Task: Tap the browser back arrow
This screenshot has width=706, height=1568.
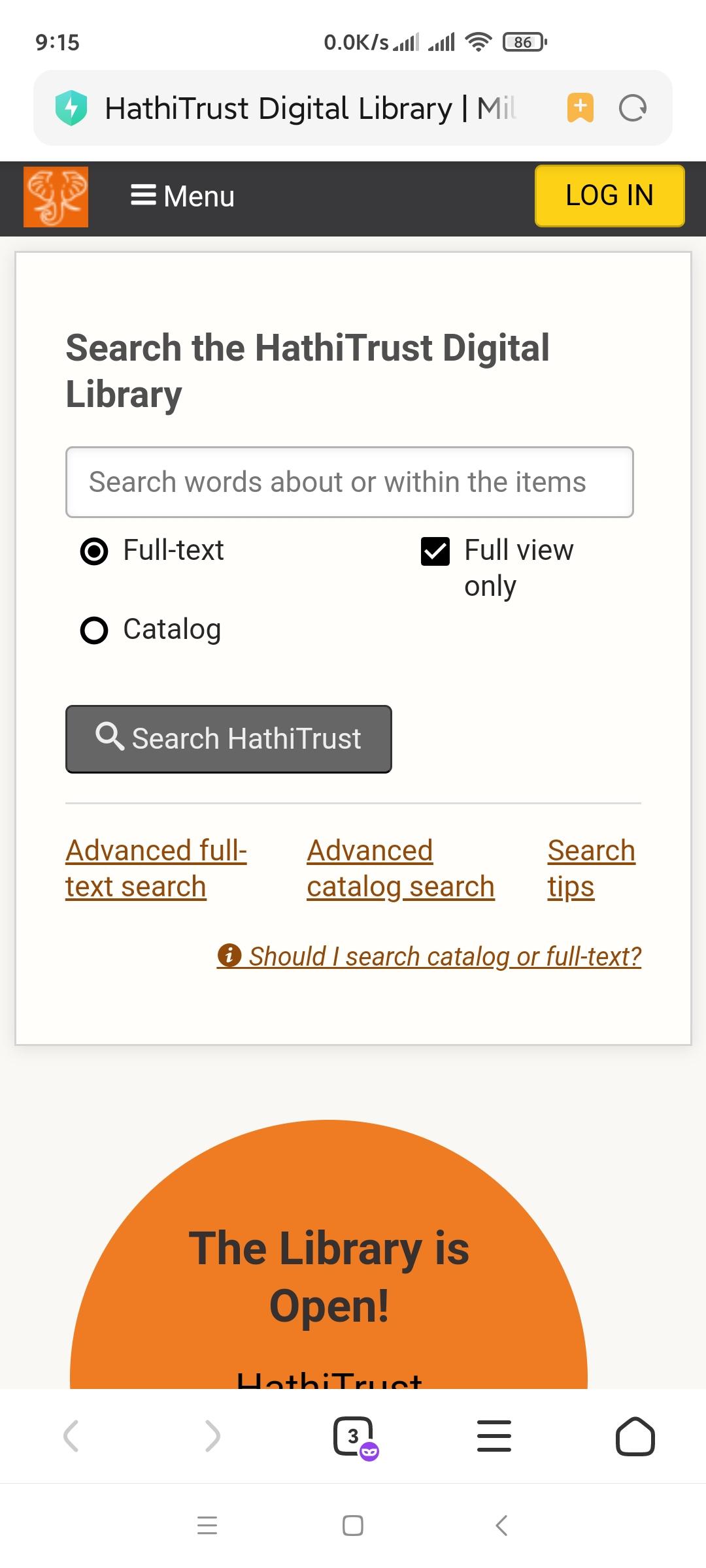Action: click(71, 1436)
